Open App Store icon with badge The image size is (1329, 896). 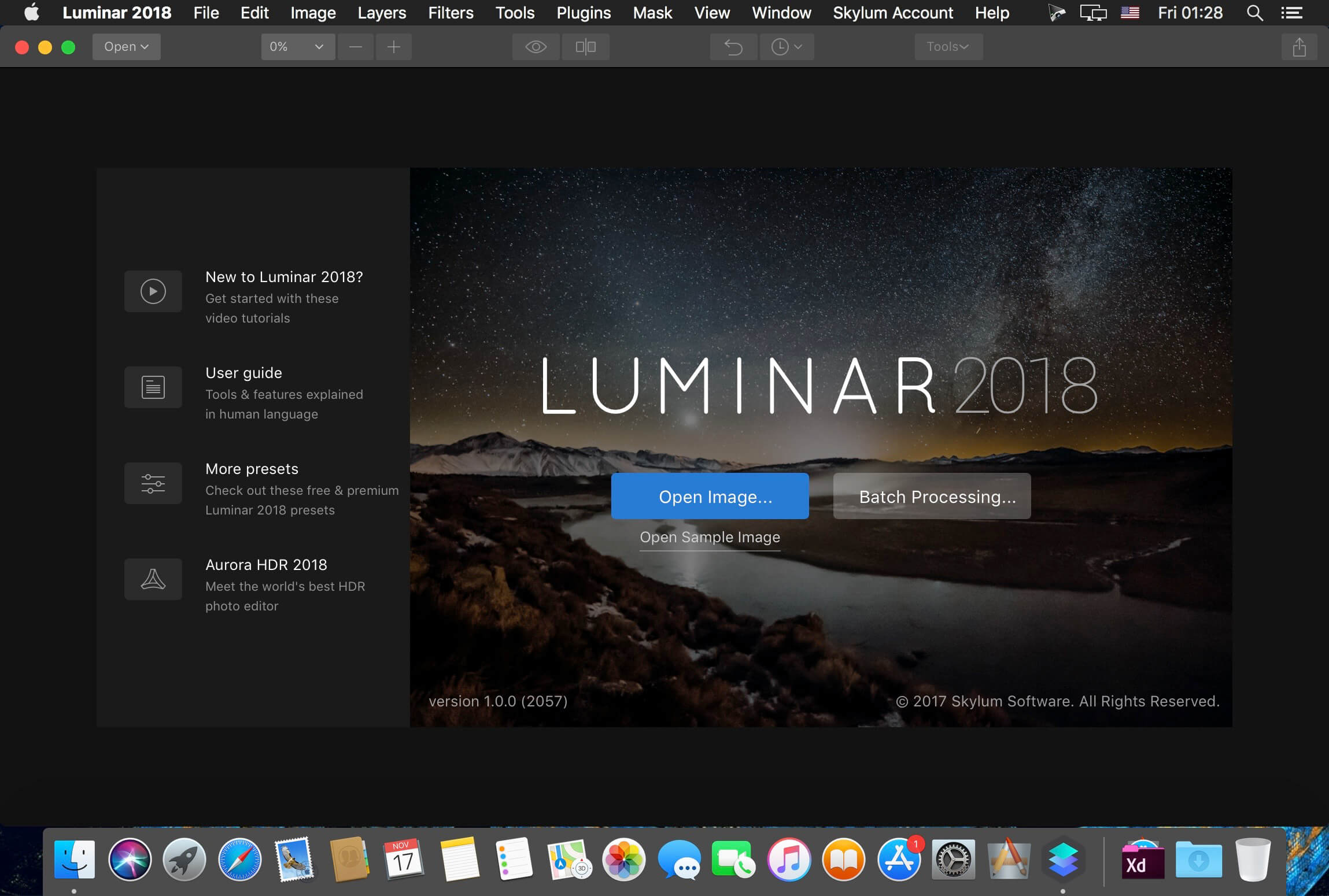899,860
